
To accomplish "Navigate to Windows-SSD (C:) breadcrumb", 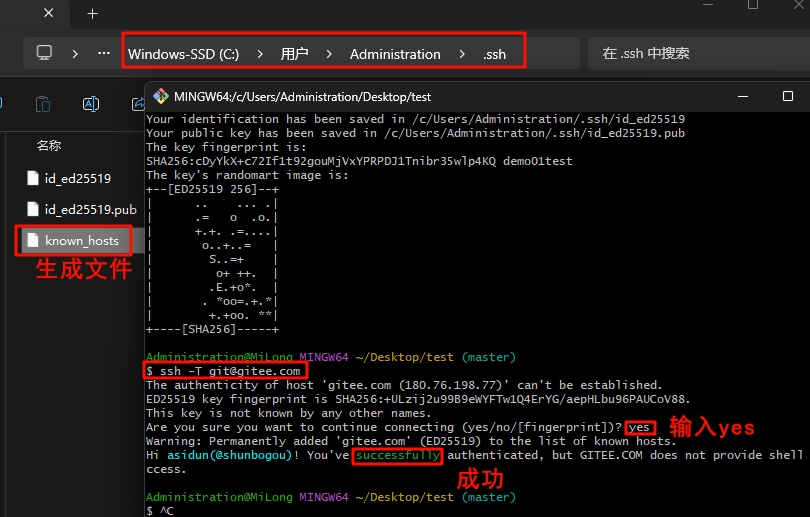I will pos(183,54).
